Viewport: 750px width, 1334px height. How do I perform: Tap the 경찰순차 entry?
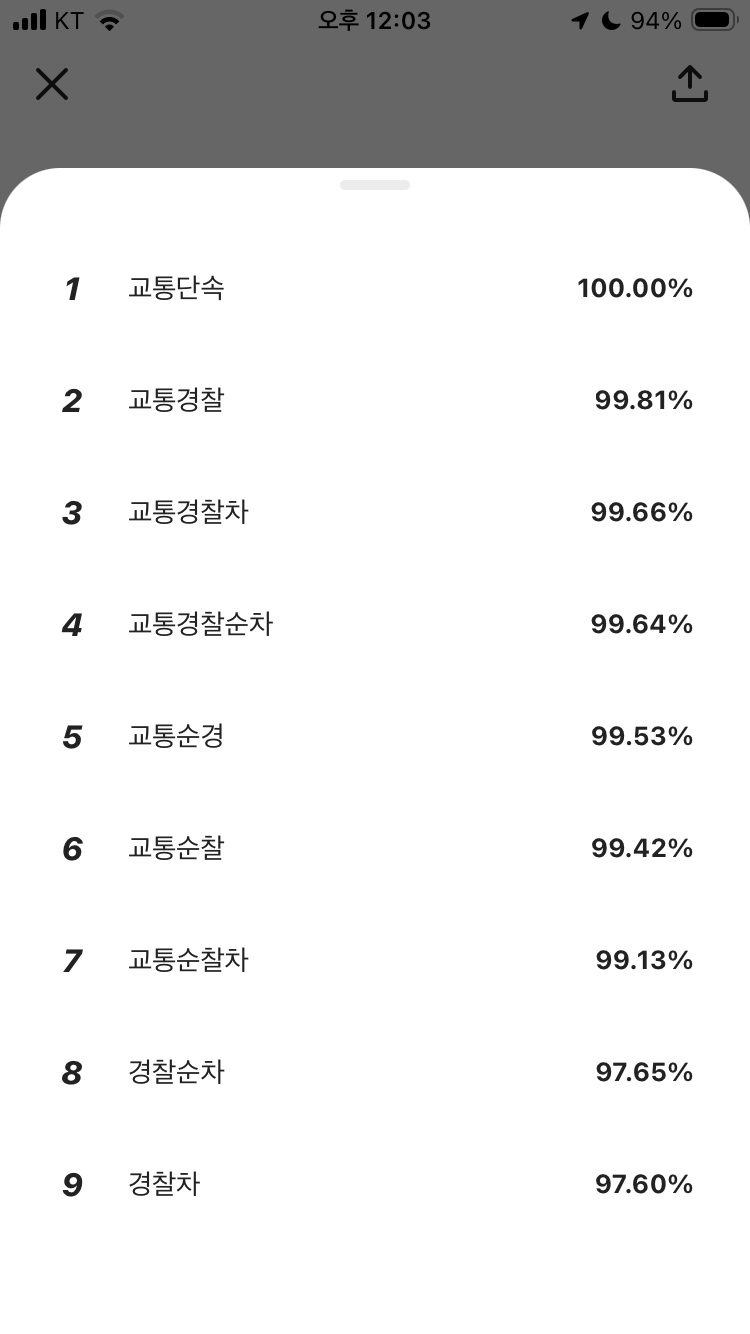[x=375, y=1073]
